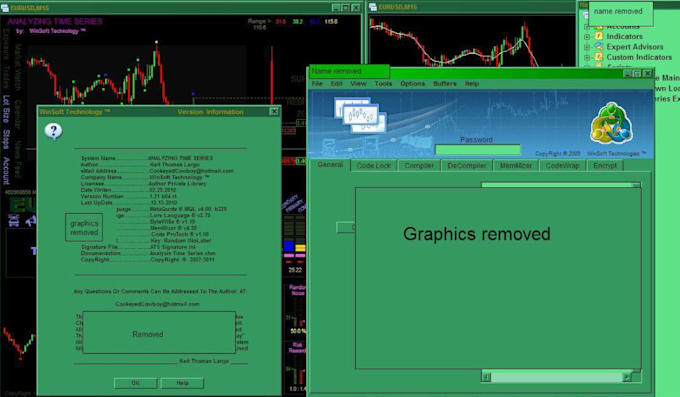The image size is (680, 397).
Task: Click the Range label on the left chart
Action: coord(259,21)
